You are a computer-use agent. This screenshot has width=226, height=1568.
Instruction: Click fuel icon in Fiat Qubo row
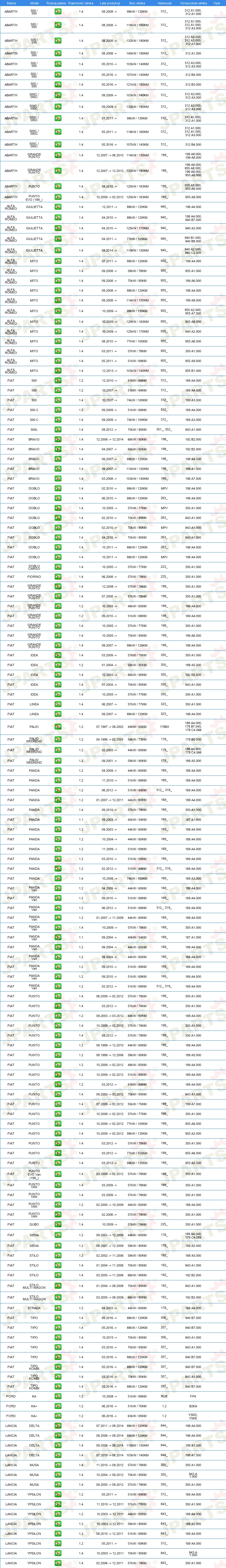(x=58, y=1224)
